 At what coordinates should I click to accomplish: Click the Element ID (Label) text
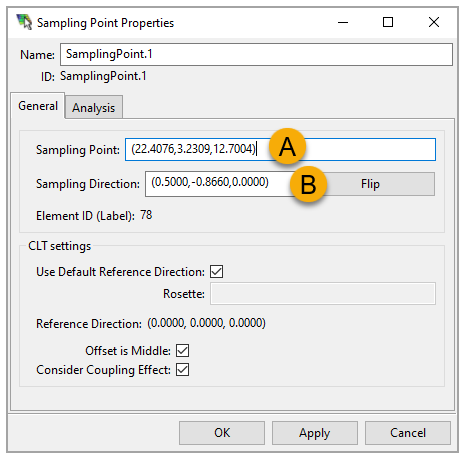tap(85, 216)
